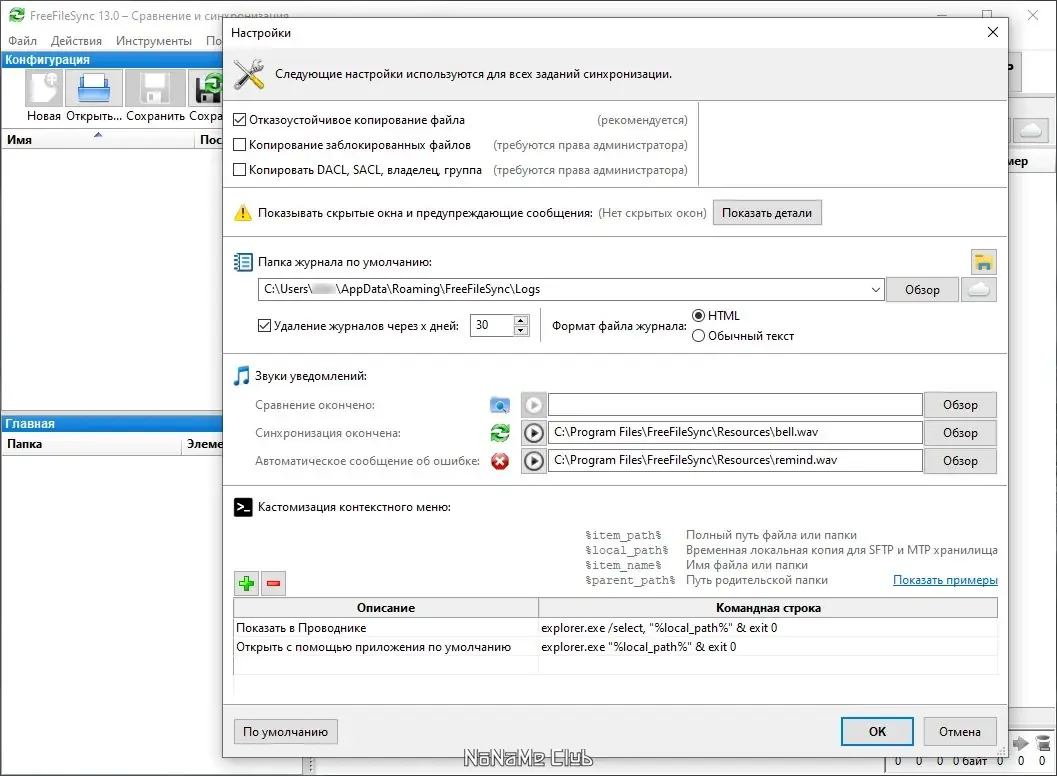Click the days number input field
The height and width of the screenshot is (776, 1057).
(491, 326)
